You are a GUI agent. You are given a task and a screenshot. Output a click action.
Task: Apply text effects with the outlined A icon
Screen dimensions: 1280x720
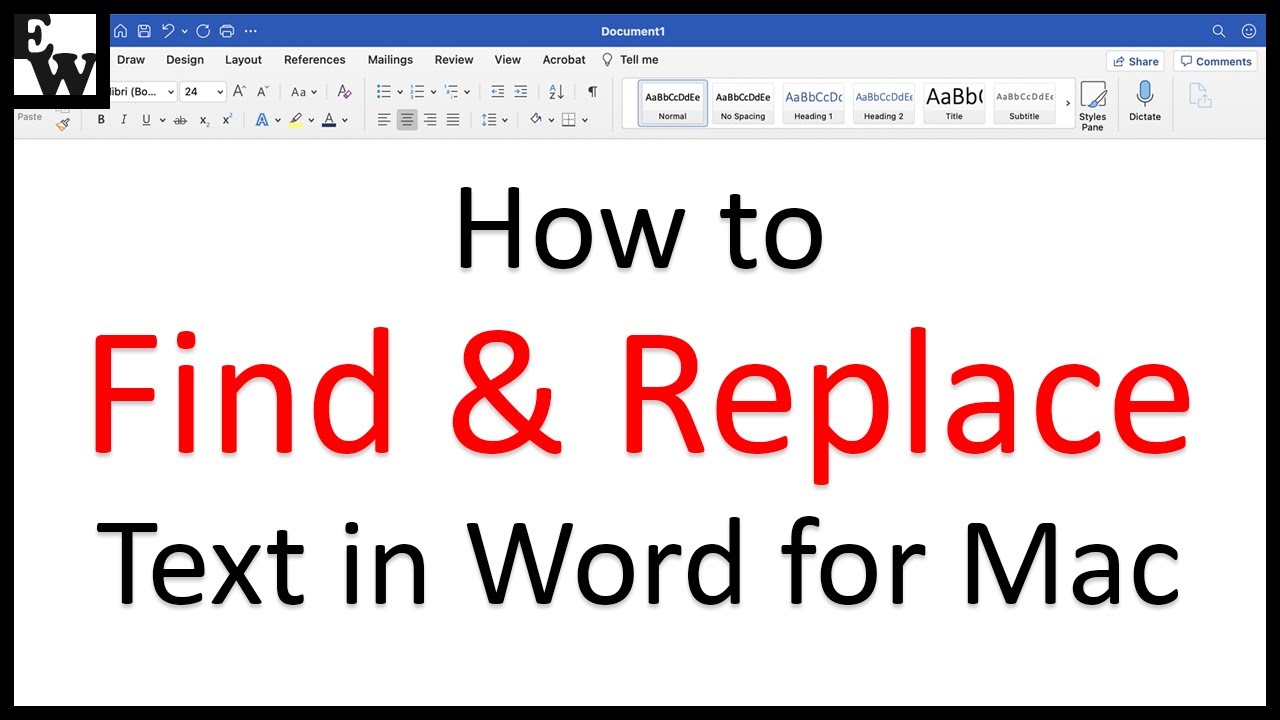click(x=261, y=120)
